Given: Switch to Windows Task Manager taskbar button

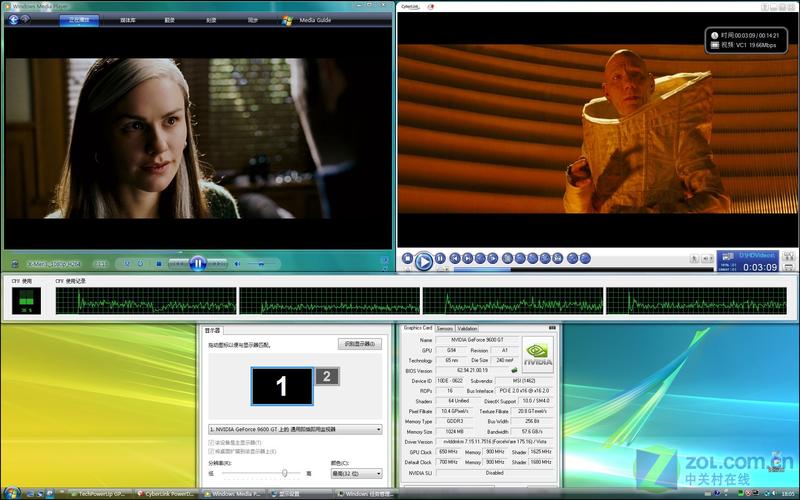Looking at the screenshot, I should coord(366,494).
